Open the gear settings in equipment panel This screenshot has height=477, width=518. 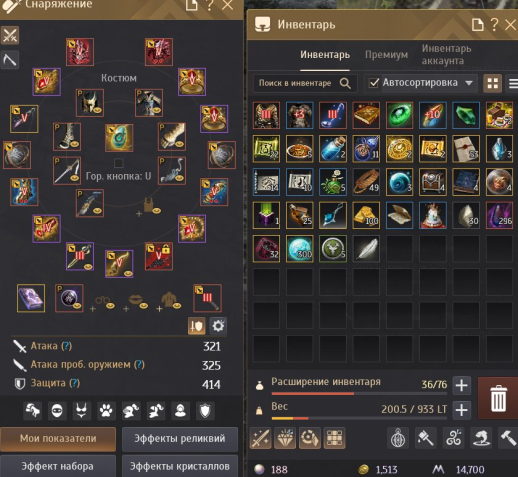point(218,326)
